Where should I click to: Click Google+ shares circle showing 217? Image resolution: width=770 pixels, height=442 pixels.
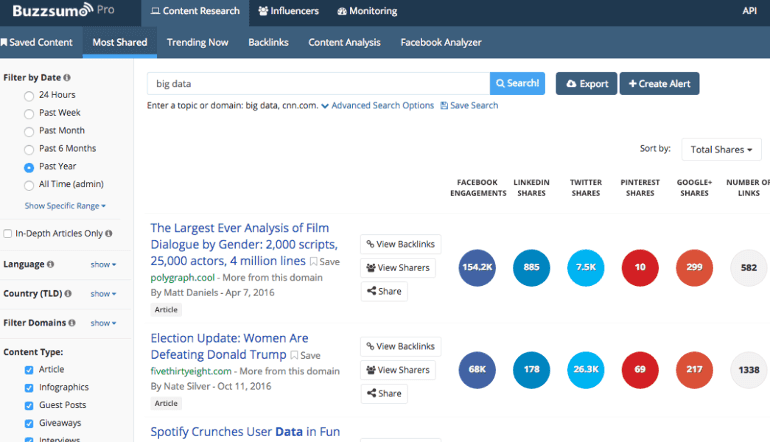pyautogui.click(x=694, y=370)
